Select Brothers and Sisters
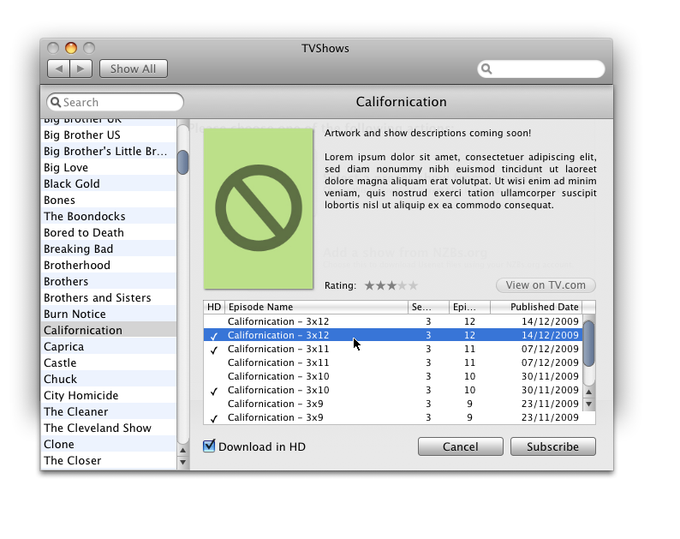The height and width of the screenshot is (539, 680). tap(109, 297)
